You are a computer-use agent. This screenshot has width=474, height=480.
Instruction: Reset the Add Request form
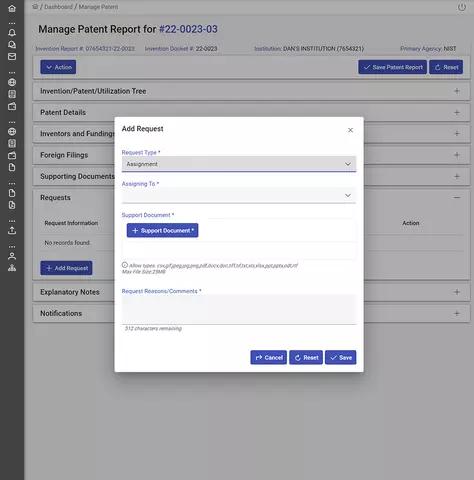306,357
